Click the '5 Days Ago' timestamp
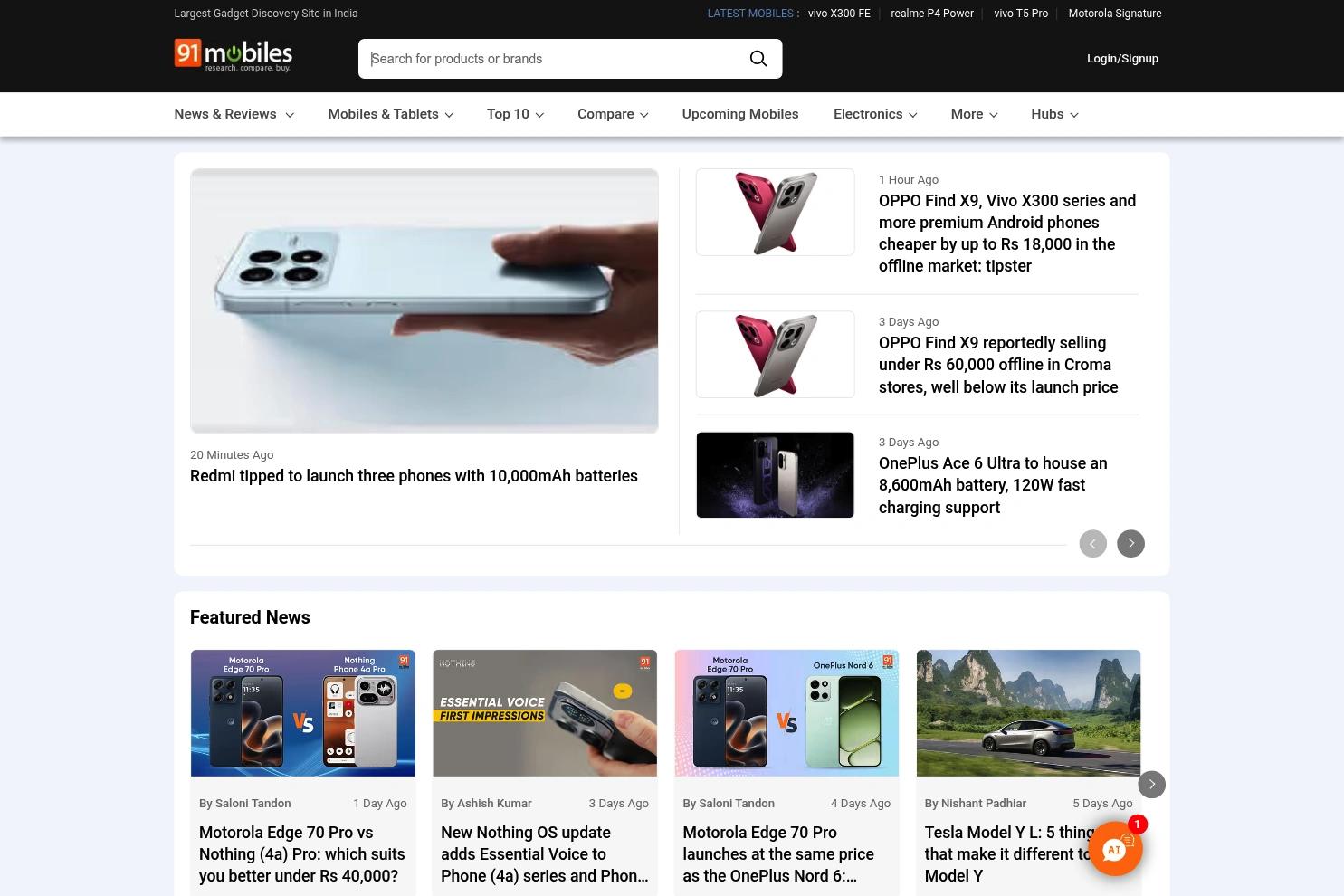Screen dimensions: 1344x896 pyautogui.click(x=1102, y=804)
